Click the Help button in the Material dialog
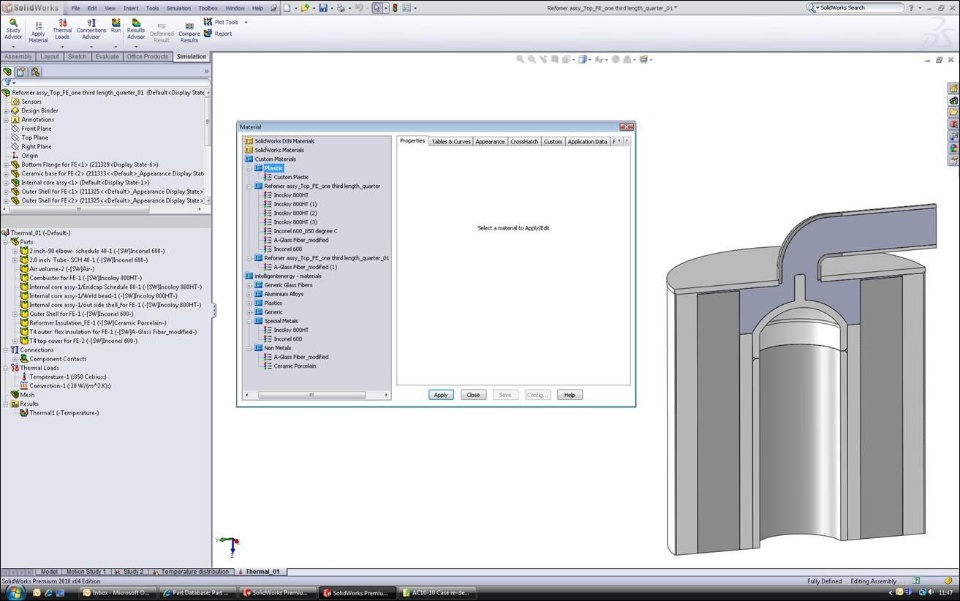 (569, 395)
